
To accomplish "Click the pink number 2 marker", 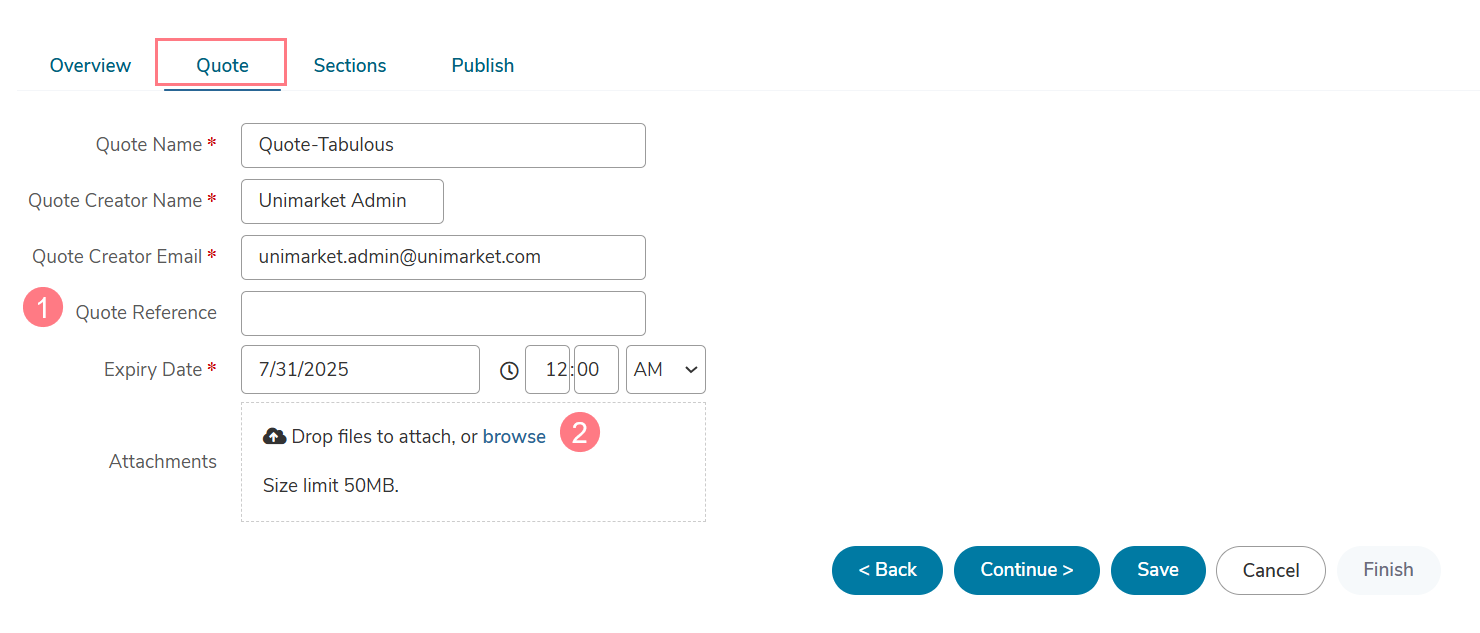I will coord(580,432).
